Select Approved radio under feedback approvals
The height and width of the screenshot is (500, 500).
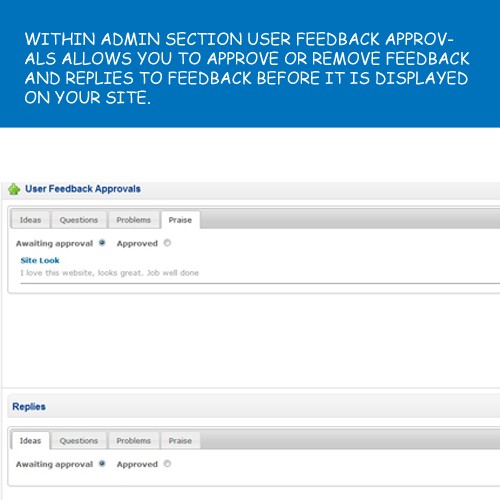point(167,243)
